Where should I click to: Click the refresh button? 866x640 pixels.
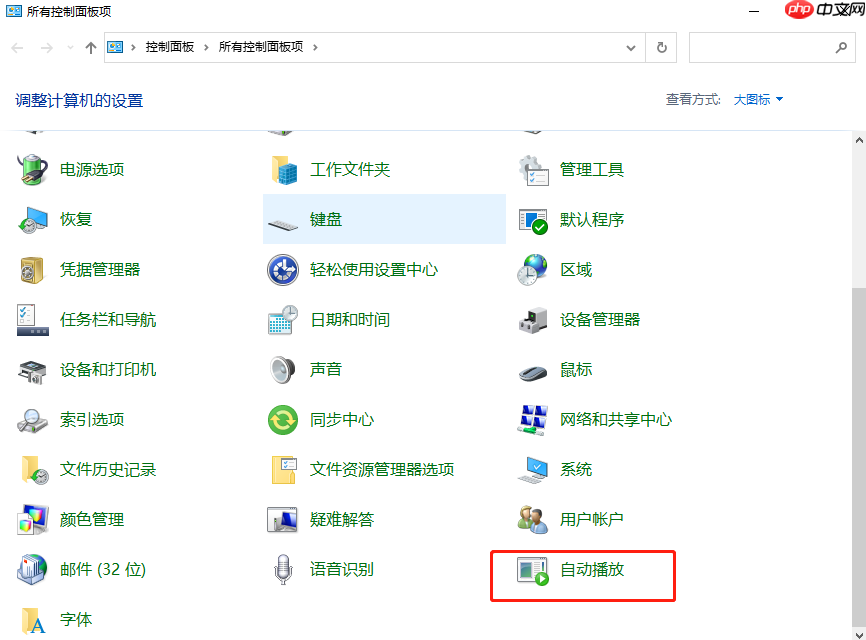click(x=661, y=47)
